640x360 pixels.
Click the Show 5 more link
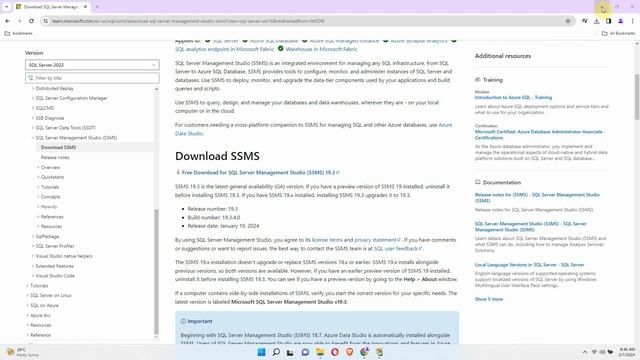click(489, 299)
